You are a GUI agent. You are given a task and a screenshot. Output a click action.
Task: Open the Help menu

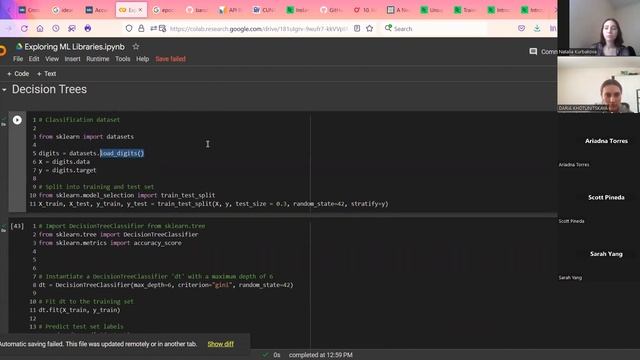click(142, 59)
